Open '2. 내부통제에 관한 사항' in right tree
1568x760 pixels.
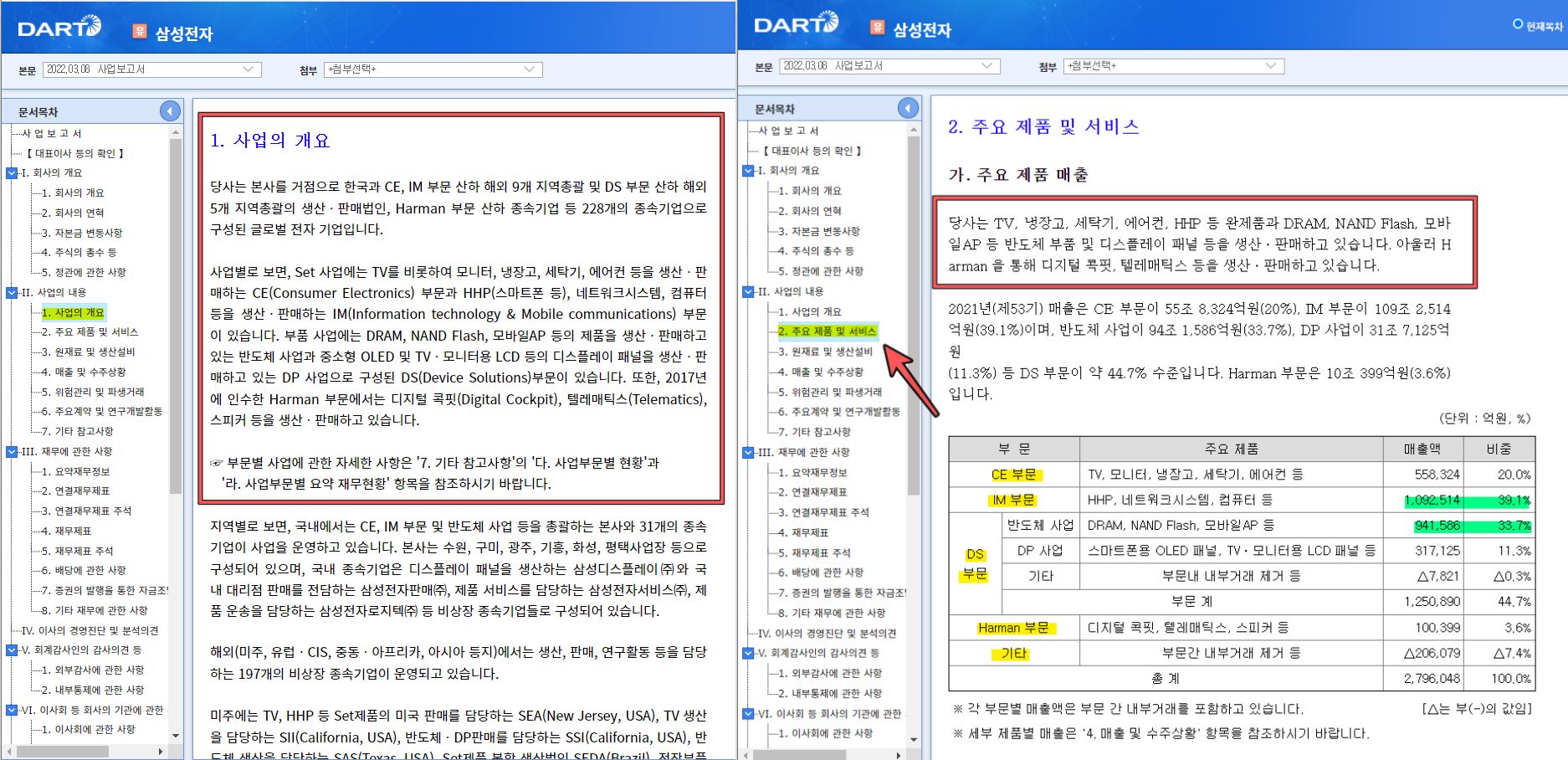pyautogui.click(x=830, y=694)
